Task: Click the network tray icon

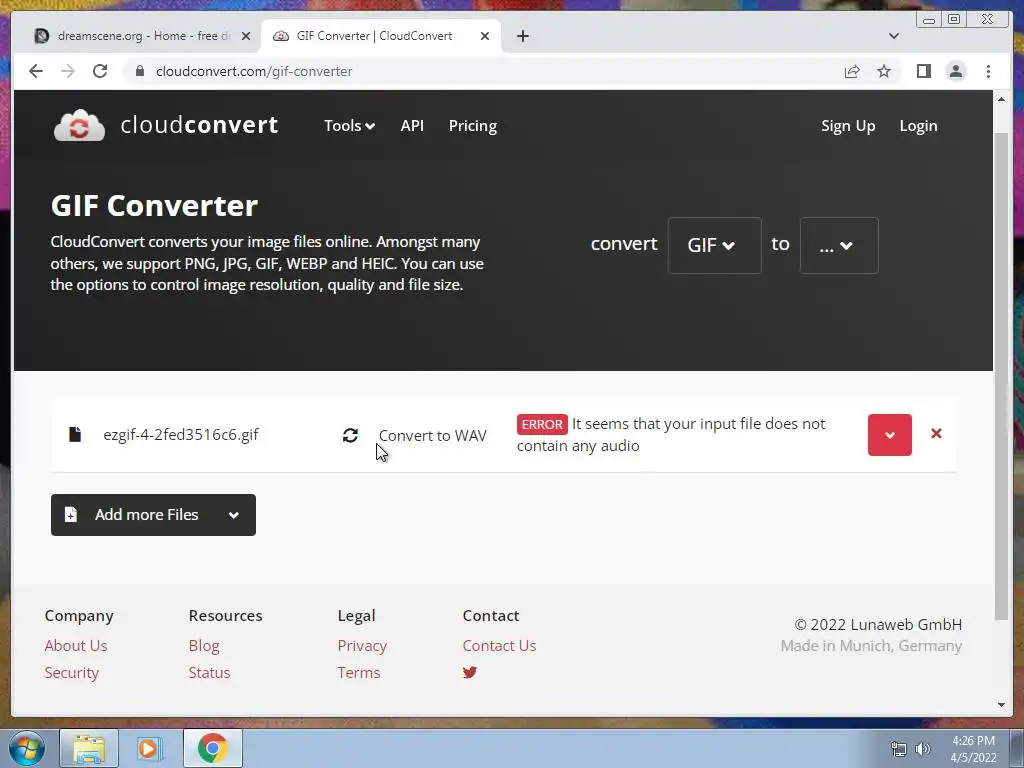Action: point(899,749)
